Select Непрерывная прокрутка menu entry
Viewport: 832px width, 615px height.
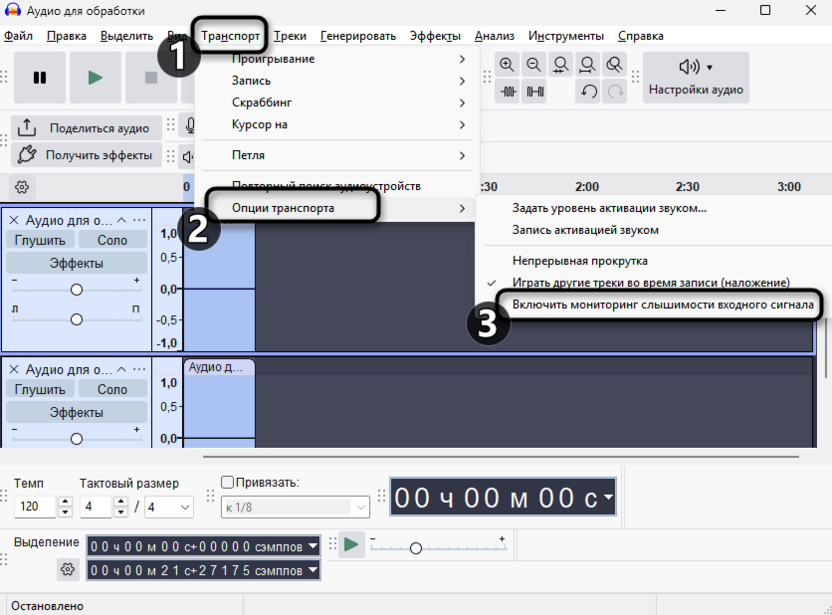[579, 261]
